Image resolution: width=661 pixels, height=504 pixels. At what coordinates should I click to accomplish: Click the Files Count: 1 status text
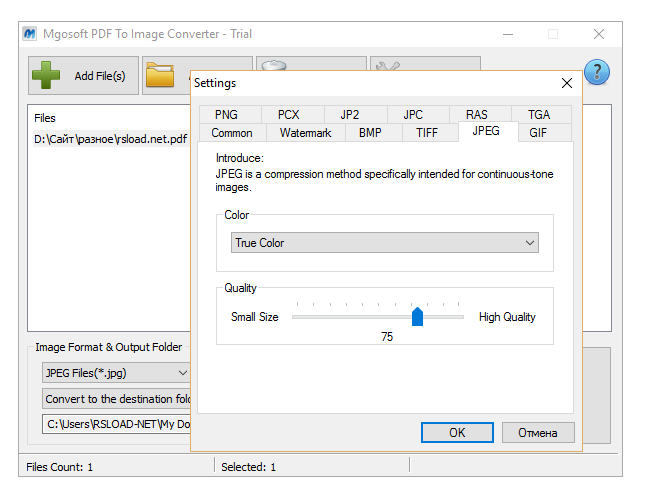59,467
